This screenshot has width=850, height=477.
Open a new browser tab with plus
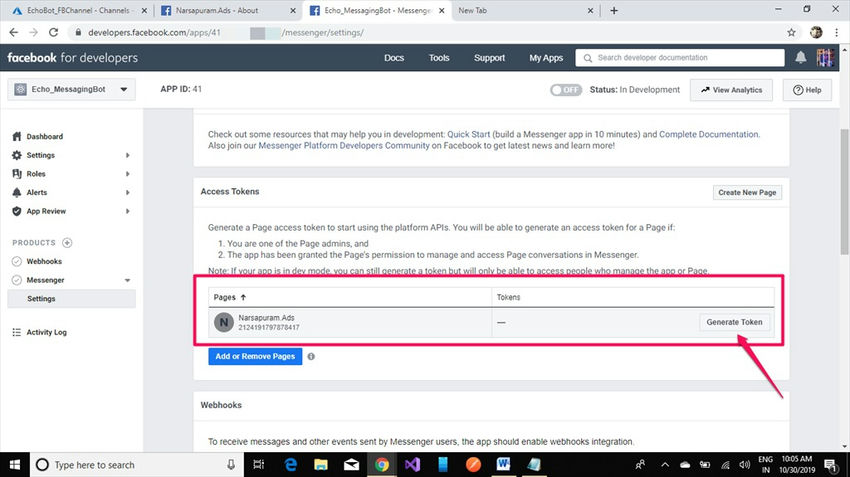pyautogui.click(x=614, y=10)
